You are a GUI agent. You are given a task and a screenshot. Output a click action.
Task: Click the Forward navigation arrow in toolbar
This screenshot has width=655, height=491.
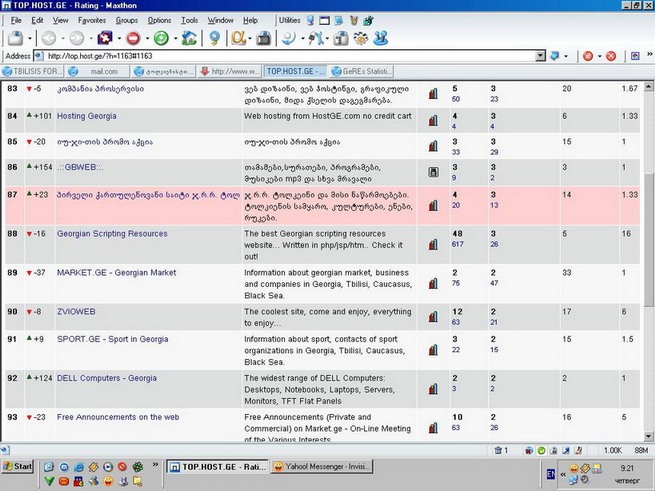tap(76, 38)
